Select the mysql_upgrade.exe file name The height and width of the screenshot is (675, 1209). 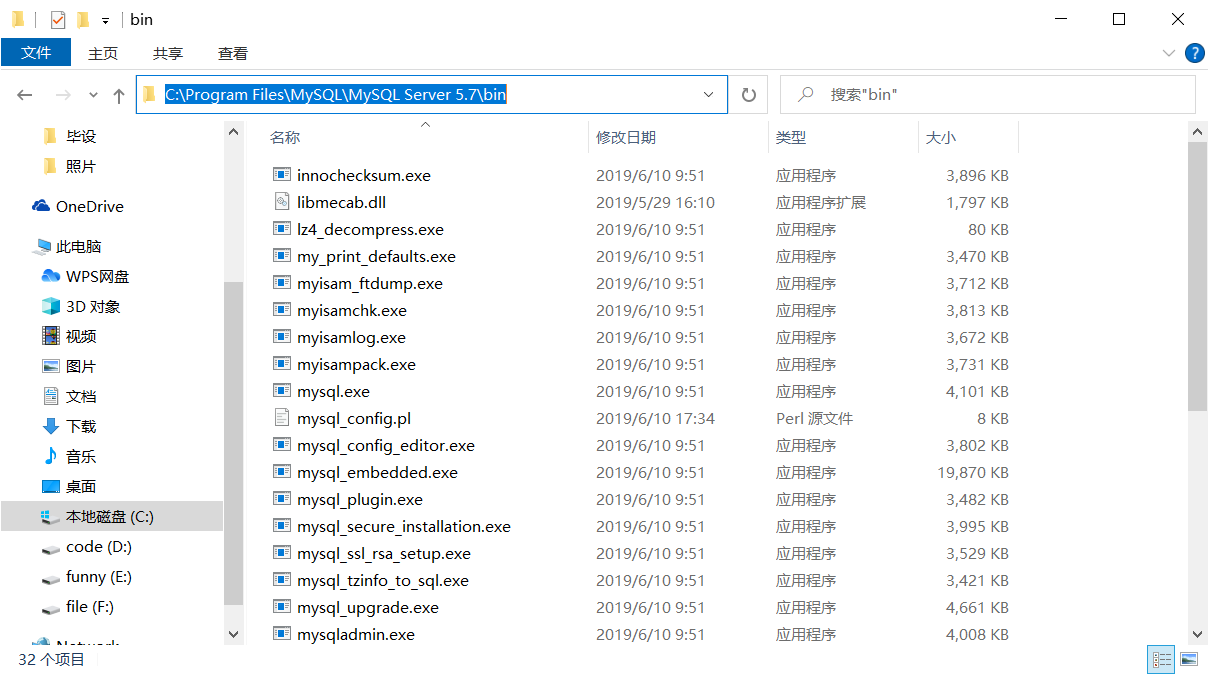tap(368, 607)
